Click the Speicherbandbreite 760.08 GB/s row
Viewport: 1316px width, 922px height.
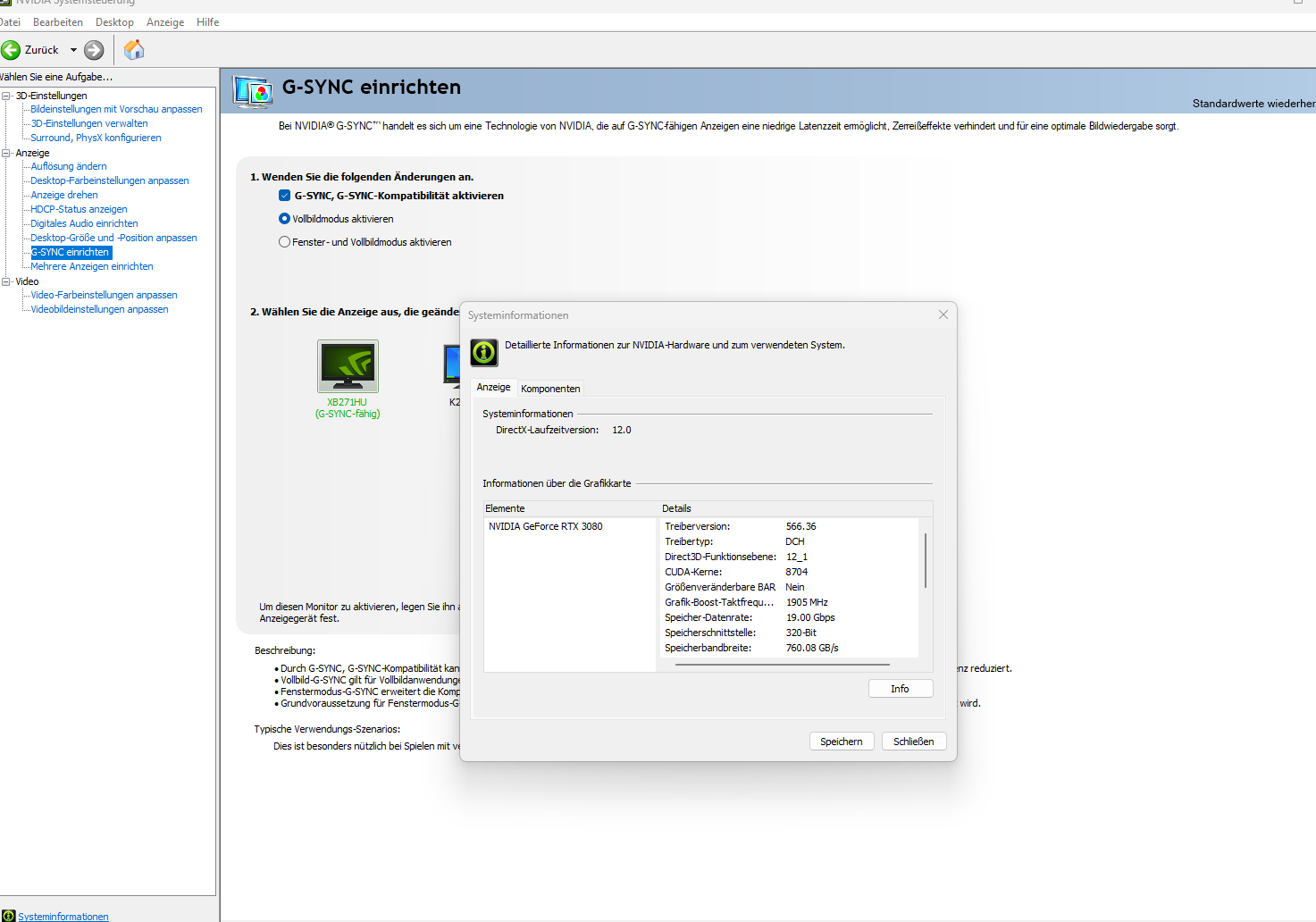click(x=790, y=648)
